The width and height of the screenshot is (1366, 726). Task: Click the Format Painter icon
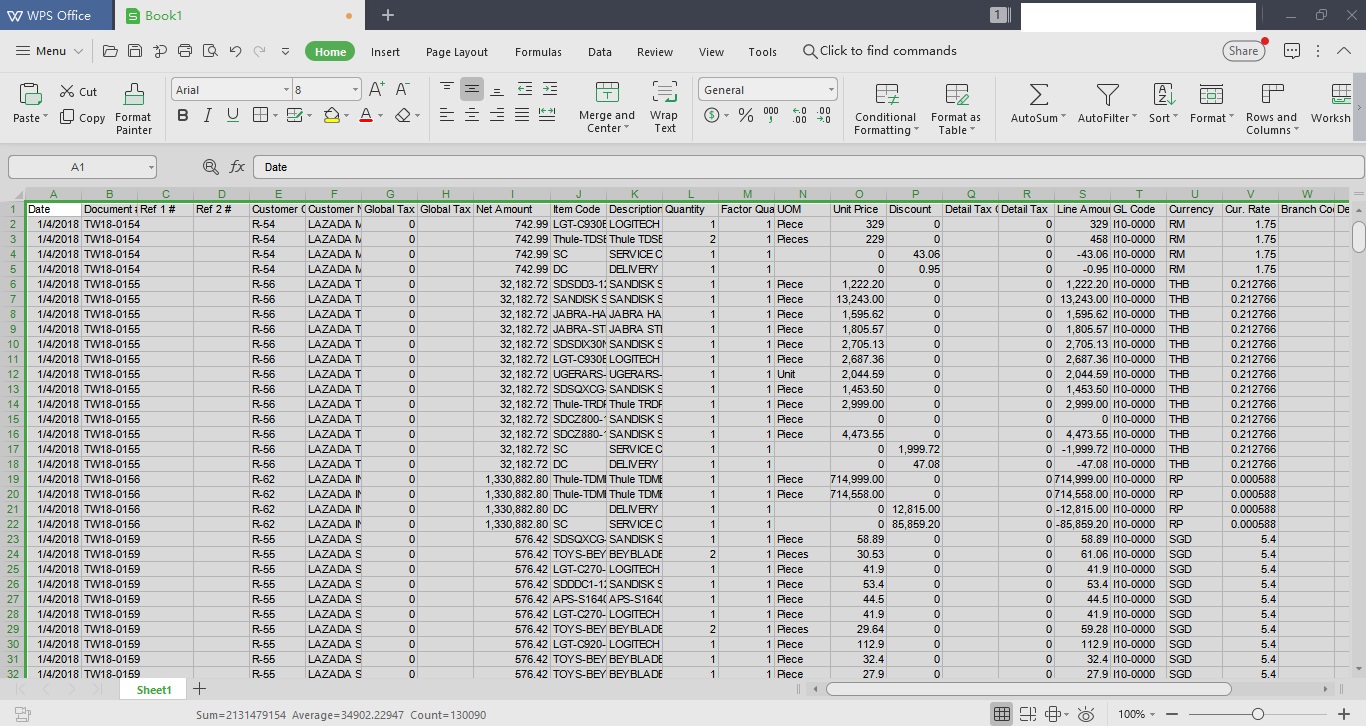point(133,95)
